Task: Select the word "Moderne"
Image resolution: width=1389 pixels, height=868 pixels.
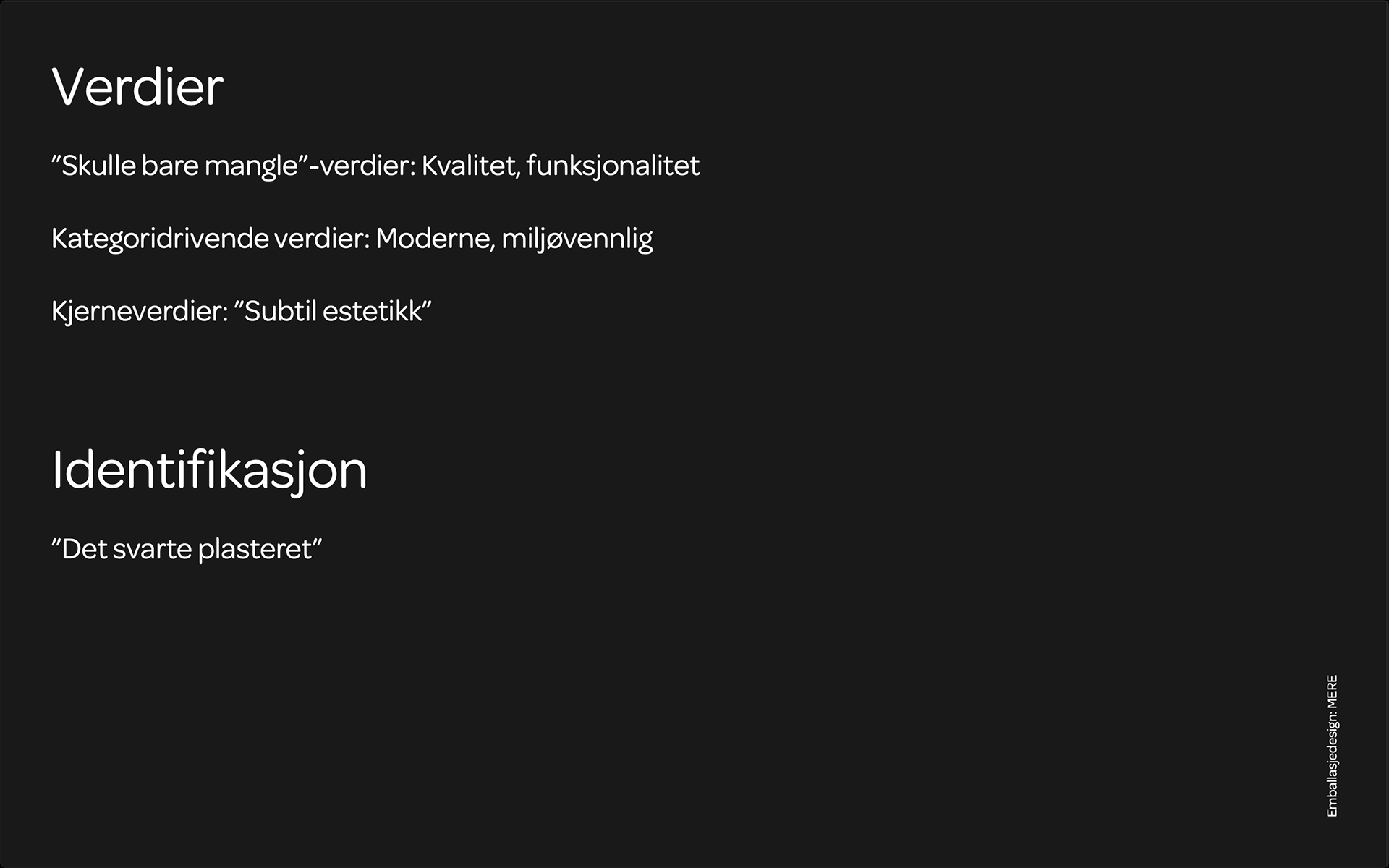Action: pos(434,239)
